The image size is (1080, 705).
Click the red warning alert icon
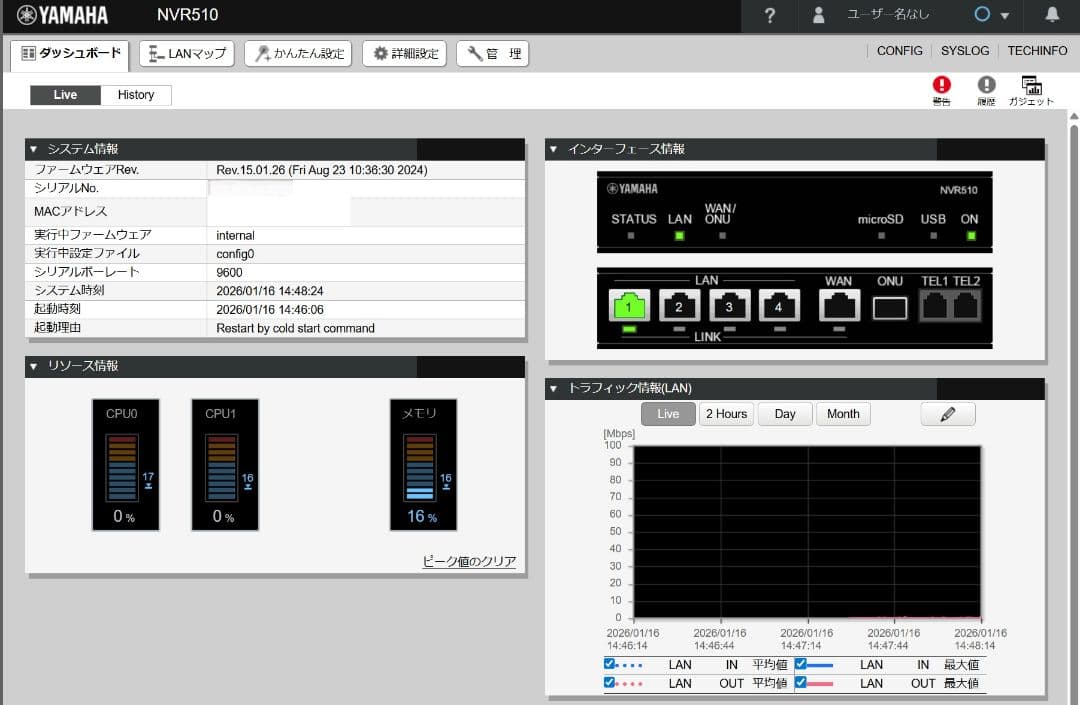pyautogui.click(x=941, y=86)
